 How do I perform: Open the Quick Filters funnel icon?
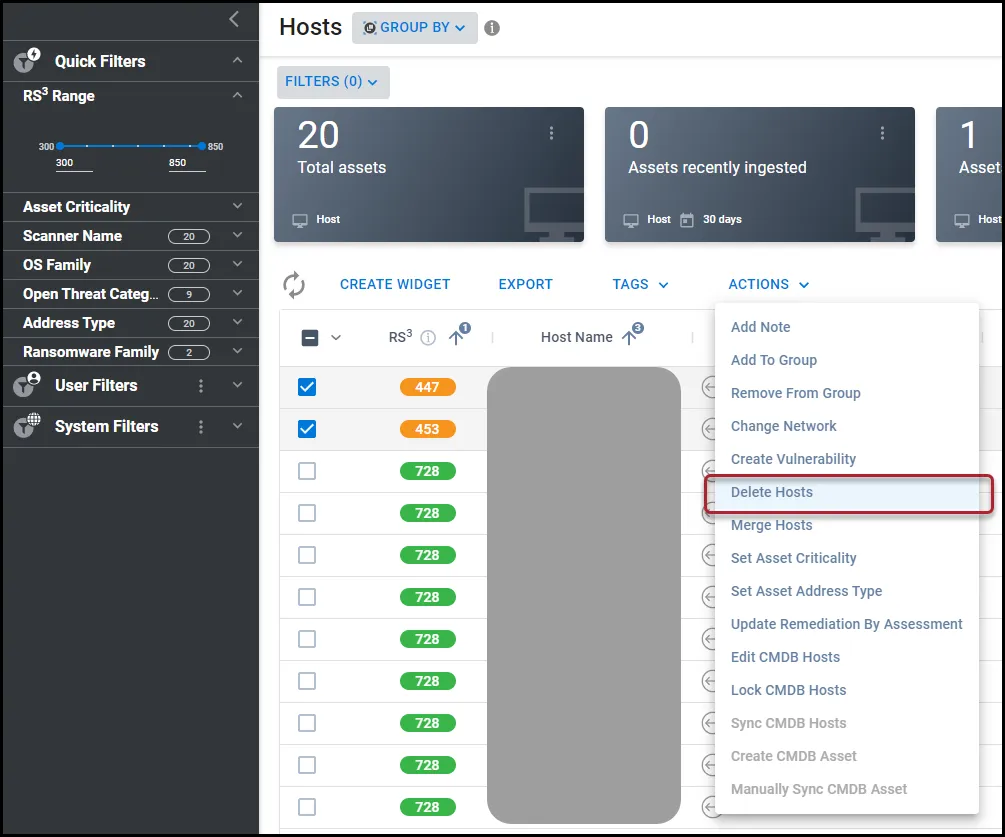(x=26, y=60)
